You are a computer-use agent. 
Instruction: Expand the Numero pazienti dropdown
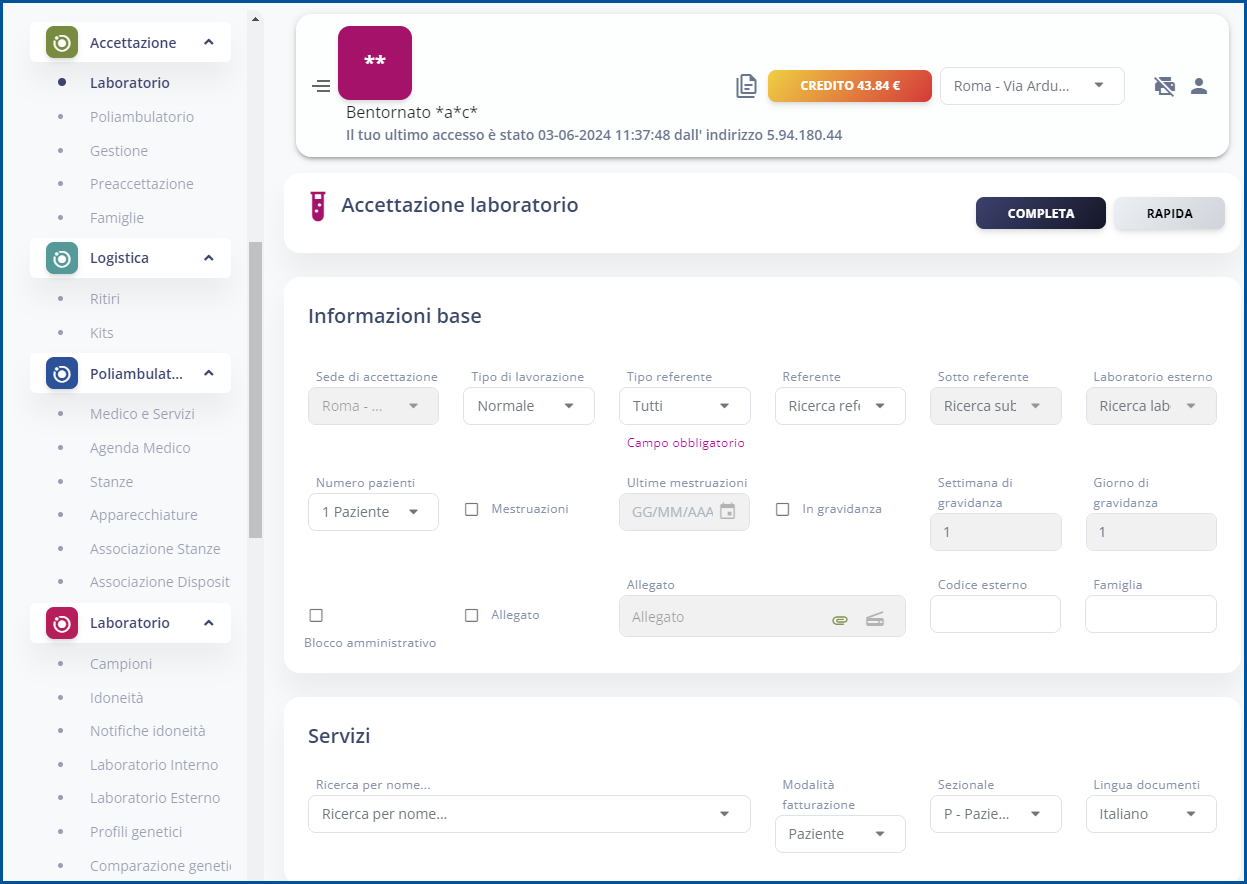(373, 511)
